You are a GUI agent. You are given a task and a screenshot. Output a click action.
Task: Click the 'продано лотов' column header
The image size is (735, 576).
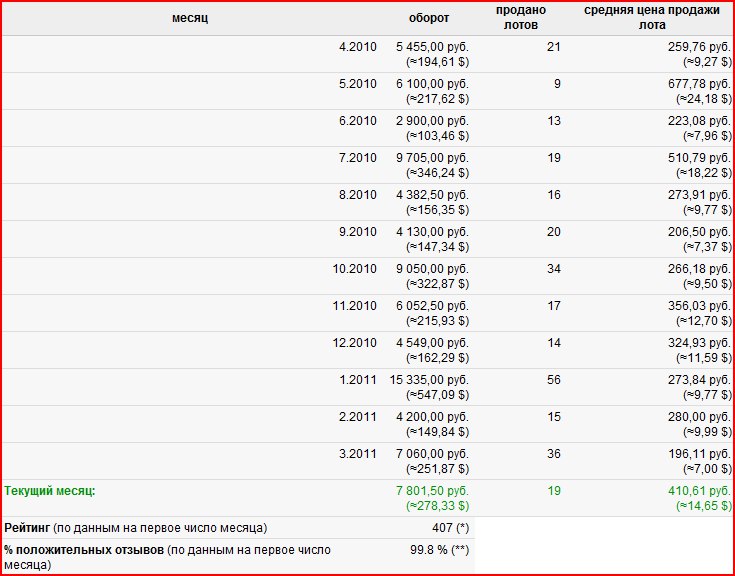(521, 17)
